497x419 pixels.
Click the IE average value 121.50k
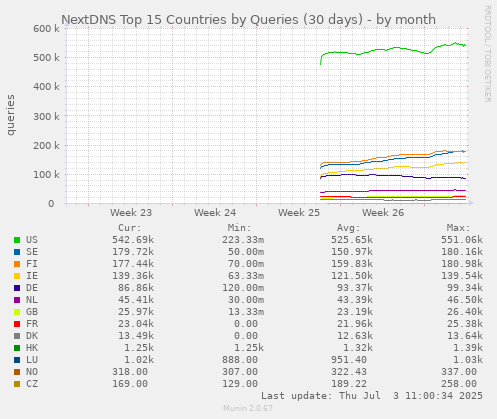[352, 276]
